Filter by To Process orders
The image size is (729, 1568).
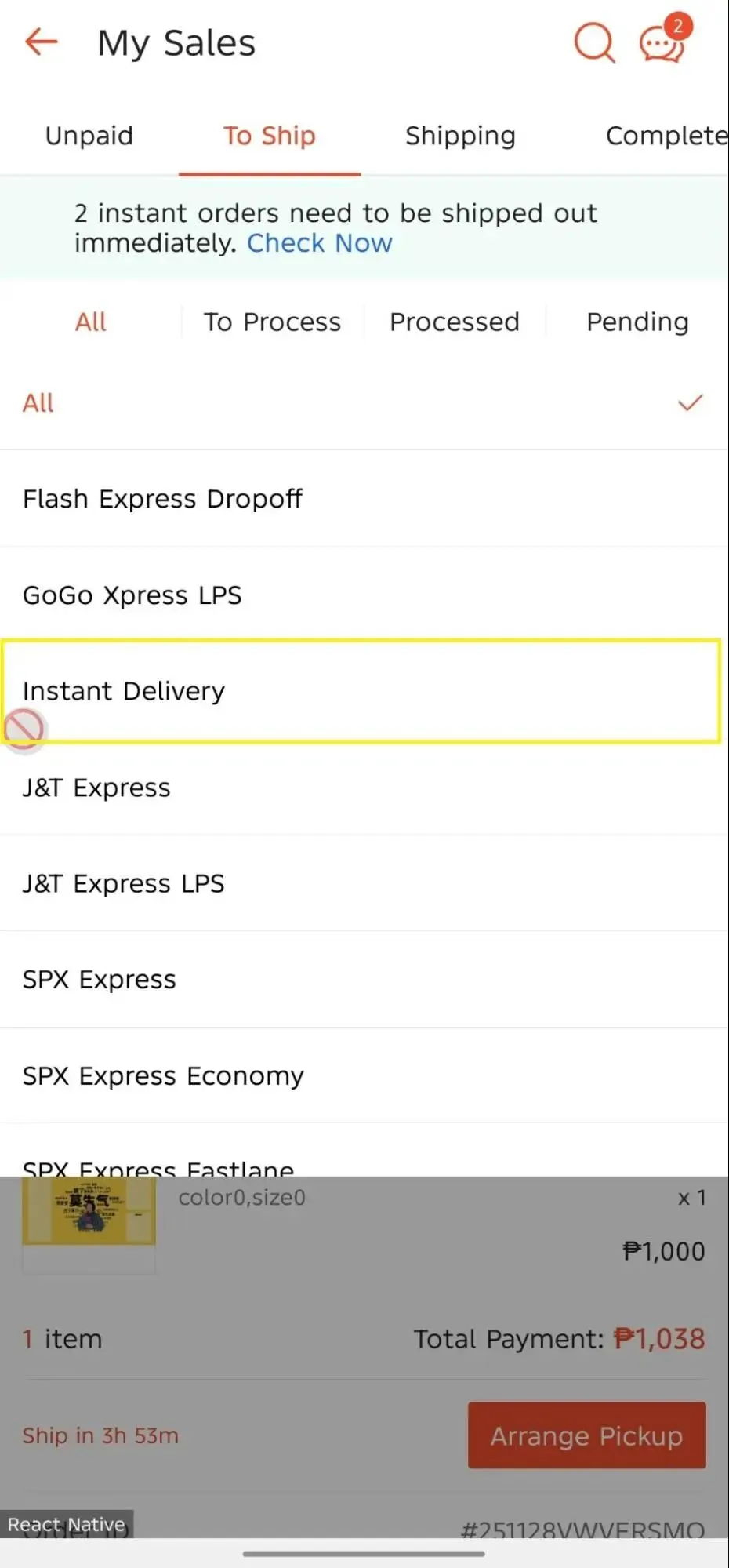click(272, 322)
